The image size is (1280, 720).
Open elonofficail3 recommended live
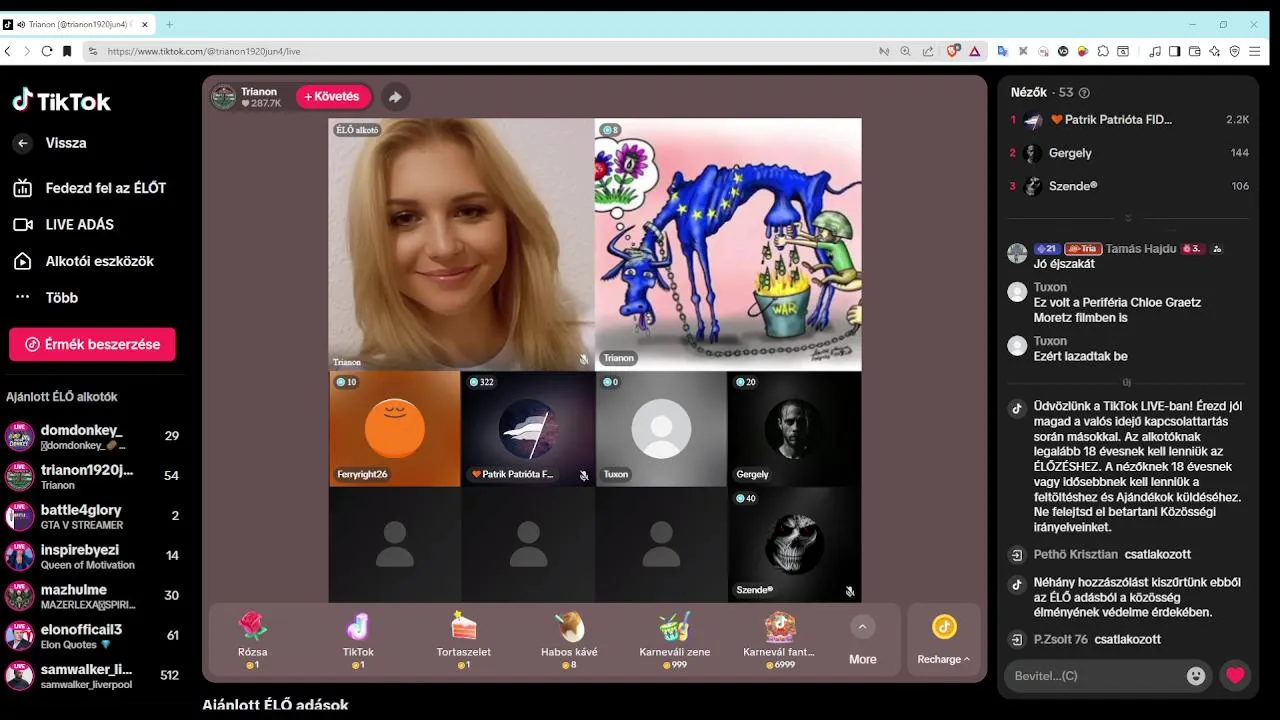pos(92,636)
